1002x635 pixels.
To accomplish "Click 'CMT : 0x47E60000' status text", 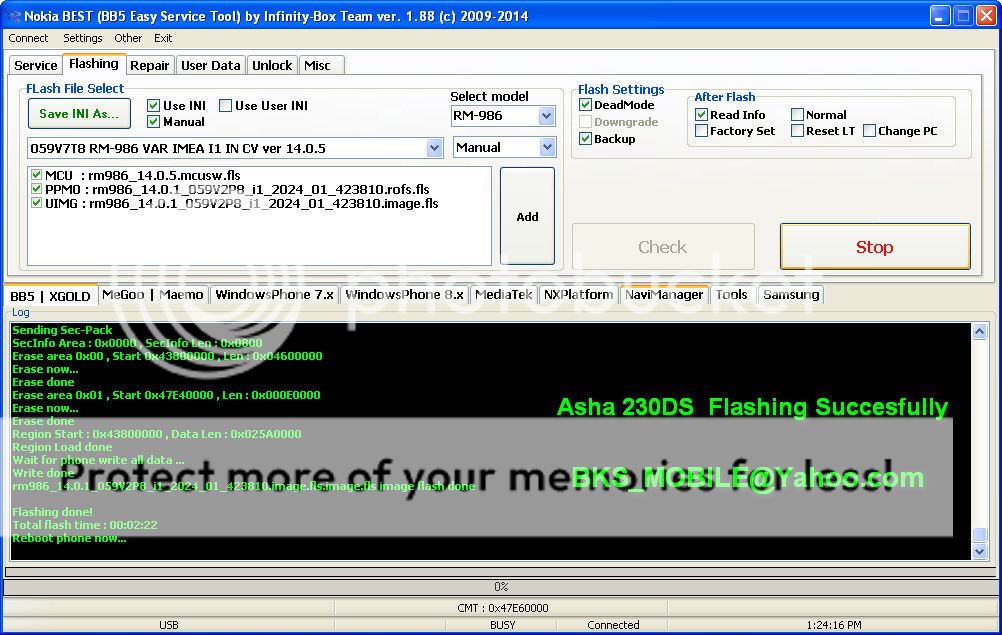I will [x=502, y=608].
